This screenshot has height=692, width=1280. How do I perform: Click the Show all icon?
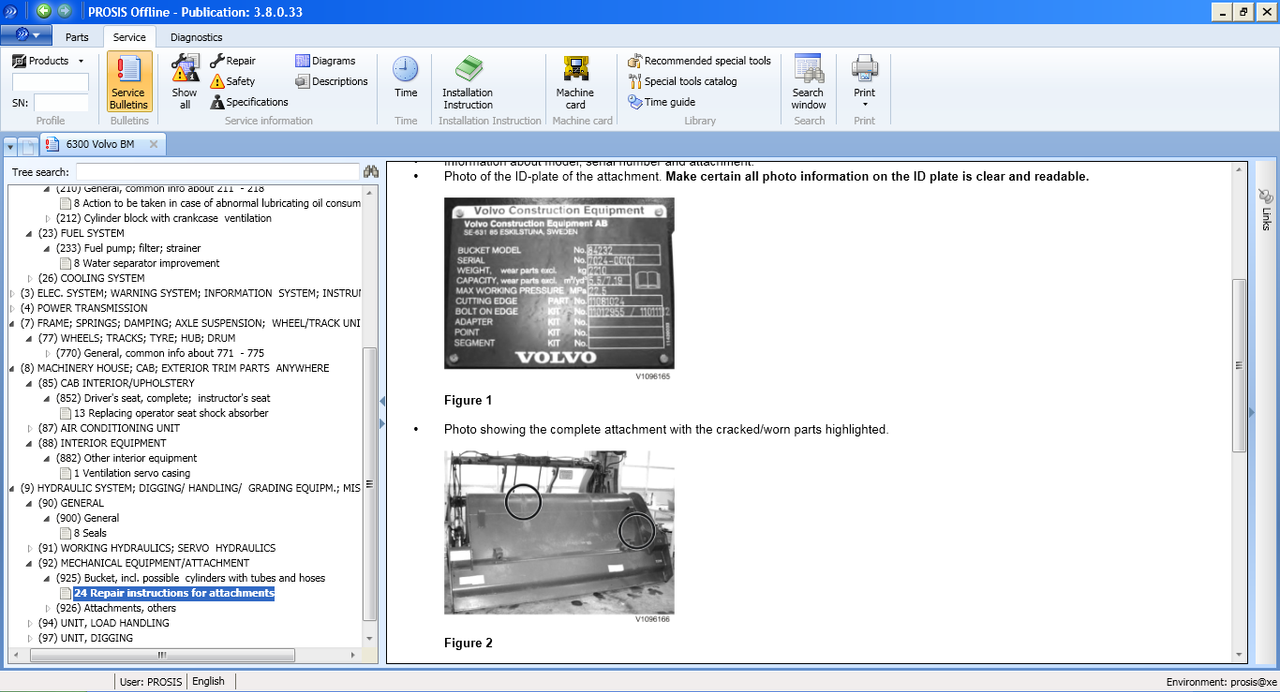pyautogui.click(x=185, y=71)
